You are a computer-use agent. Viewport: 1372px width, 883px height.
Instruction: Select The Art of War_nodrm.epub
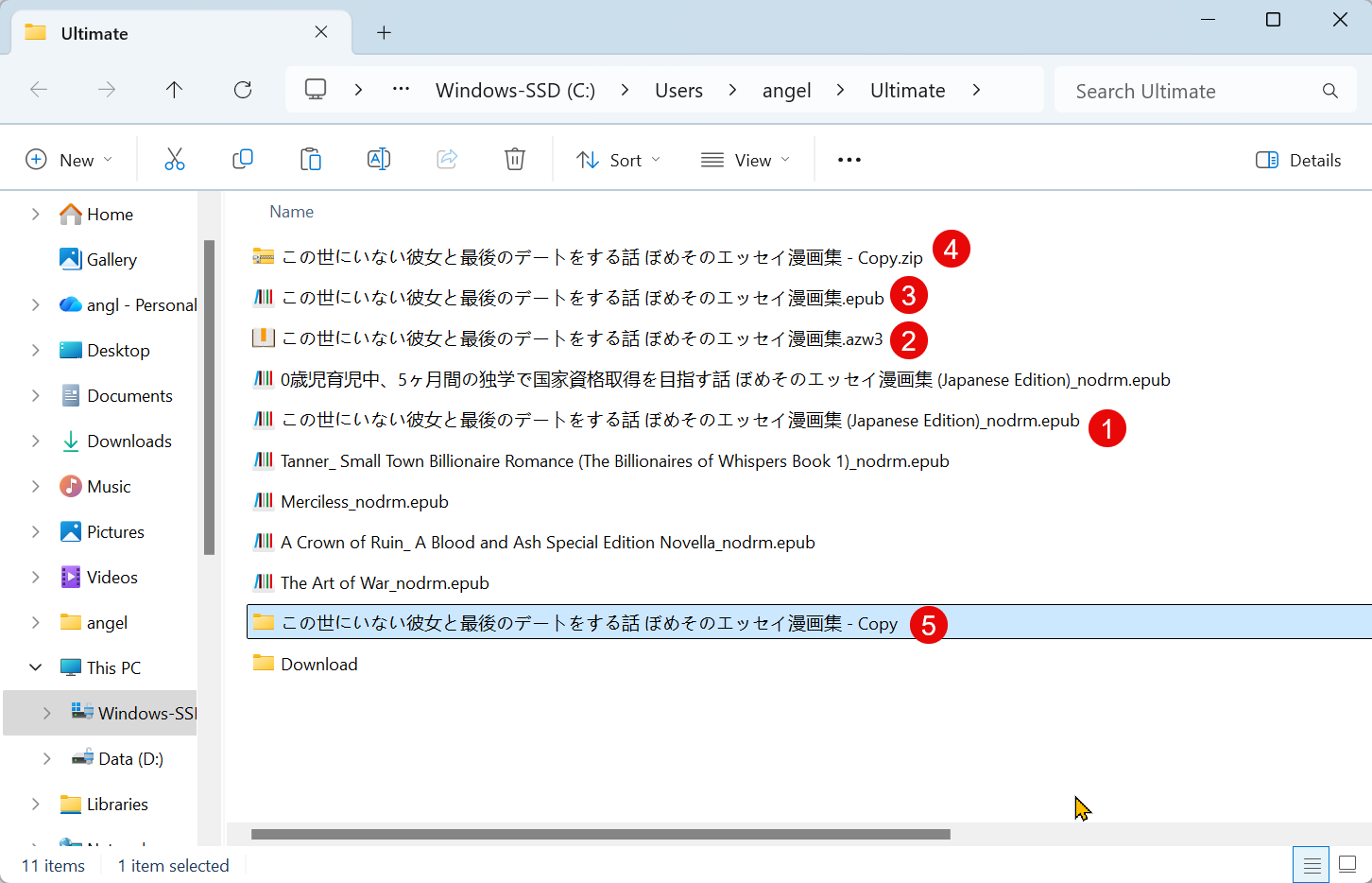[385, 583]
